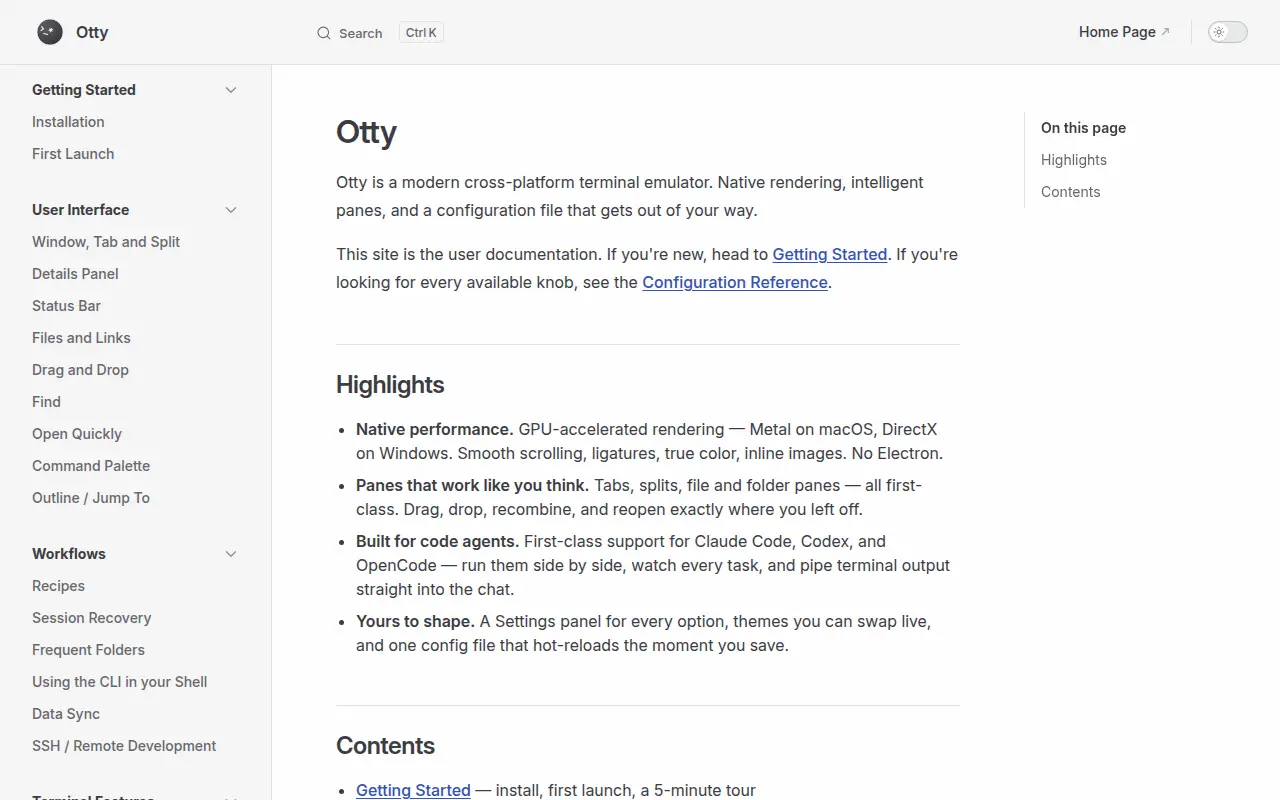Open the Installation page
The height and width of the screenshot is (800, 1280).
[x=68, y=122]
